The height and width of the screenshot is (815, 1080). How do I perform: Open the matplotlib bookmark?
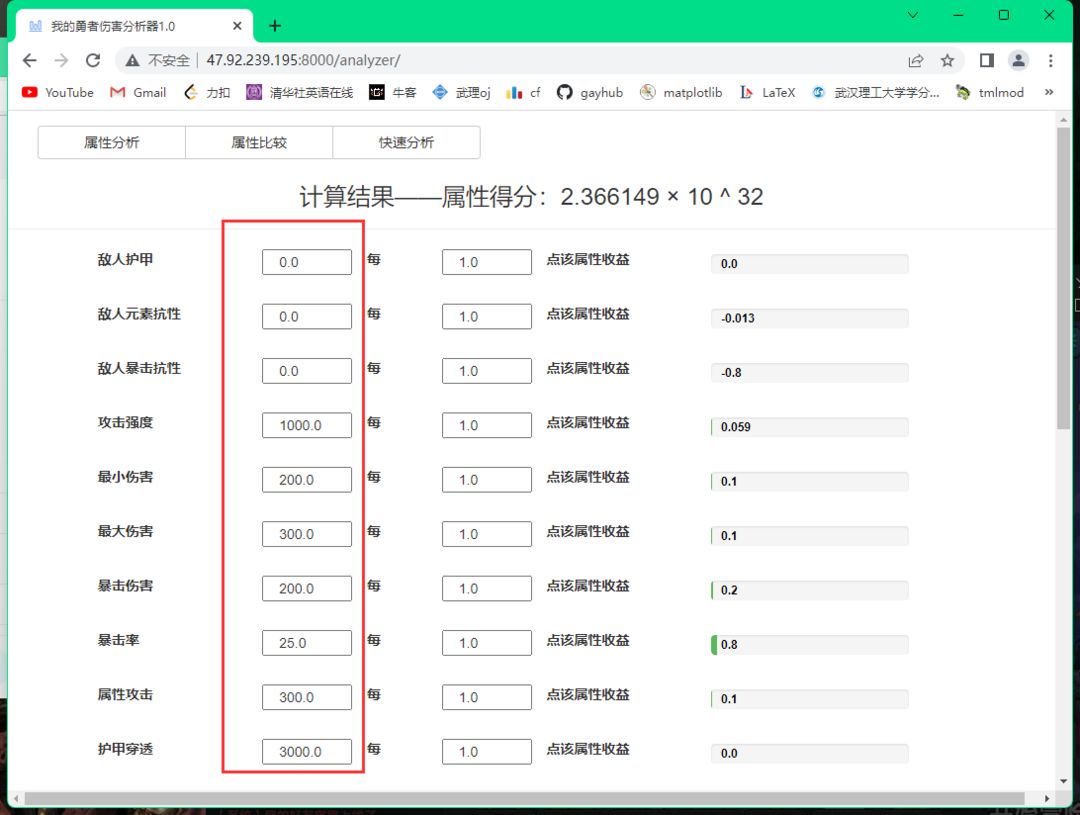pos(681,92)
